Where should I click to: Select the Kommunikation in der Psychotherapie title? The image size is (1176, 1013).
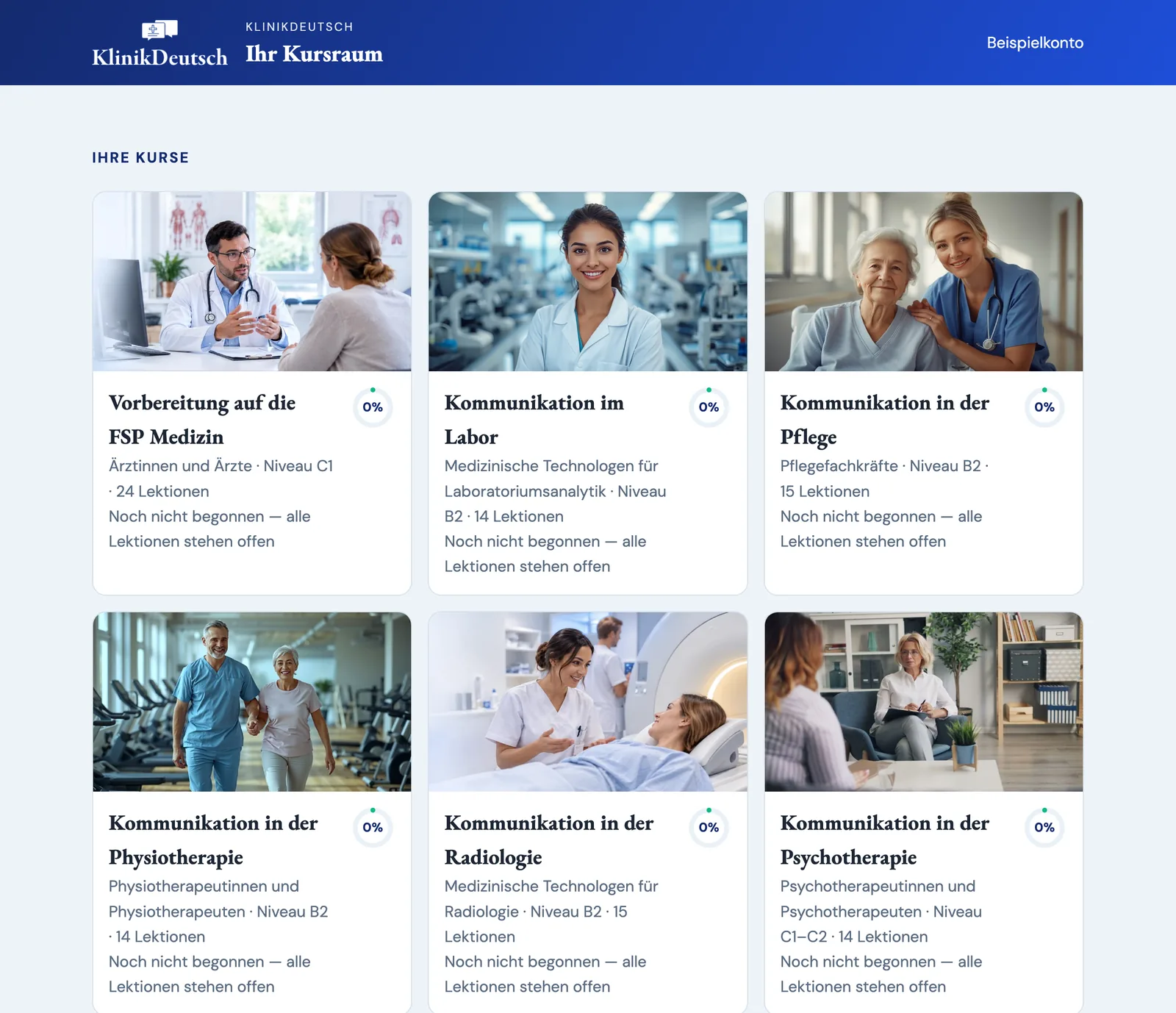[885, 840]
